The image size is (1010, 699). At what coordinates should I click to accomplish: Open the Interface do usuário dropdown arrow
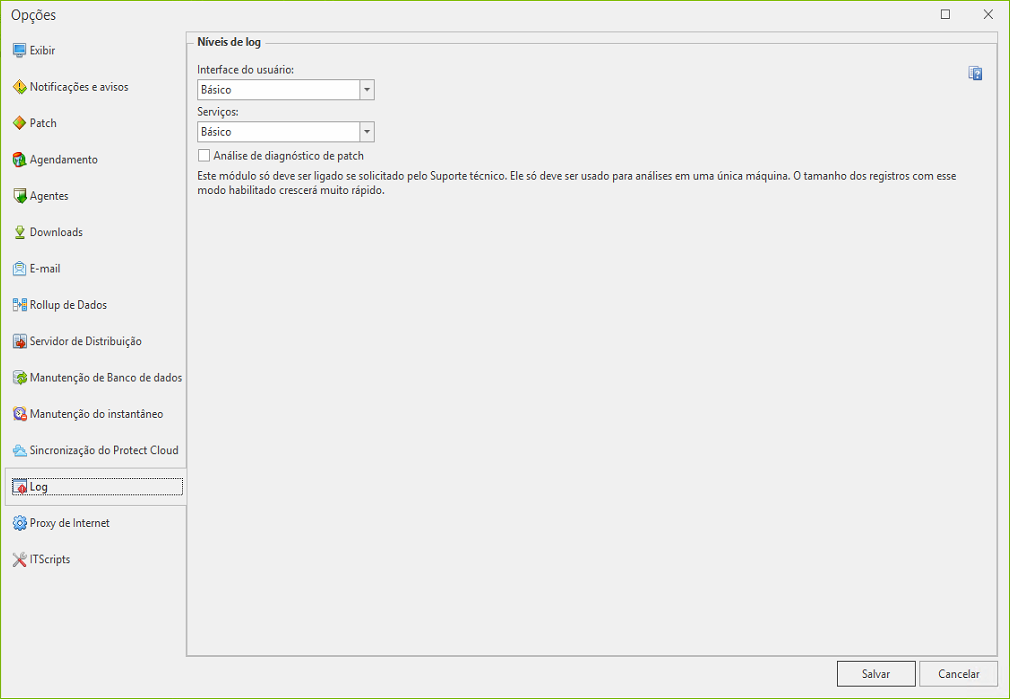367,90
